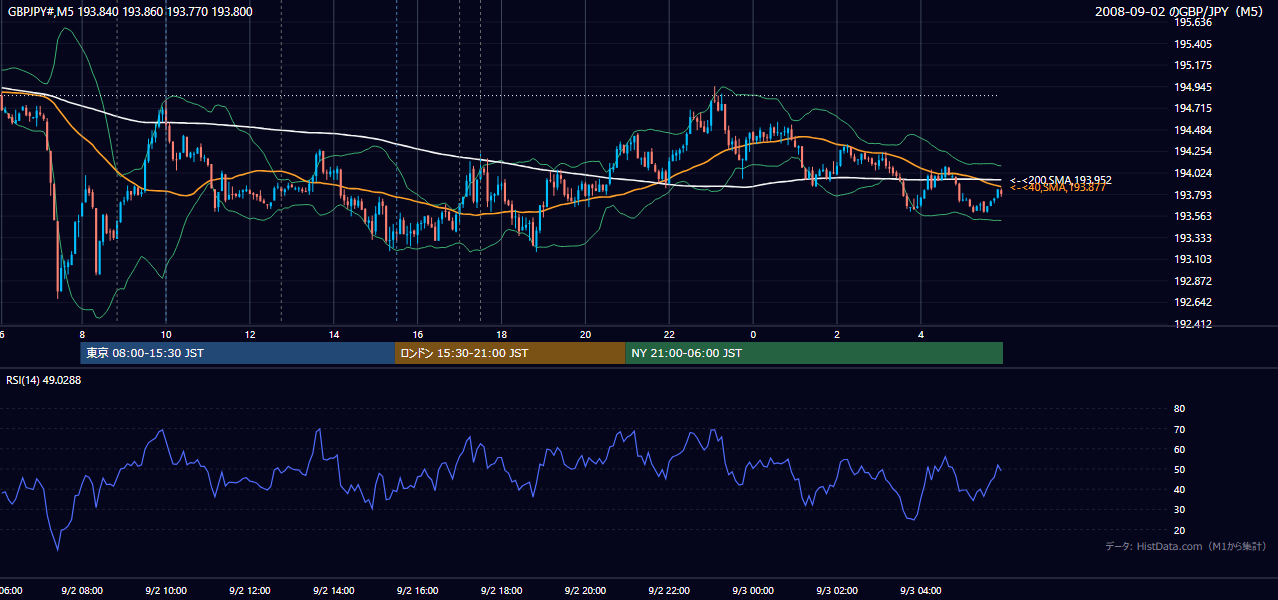Click the 9/2 12:00 timestamp on bottom axis

click(250, 591)
